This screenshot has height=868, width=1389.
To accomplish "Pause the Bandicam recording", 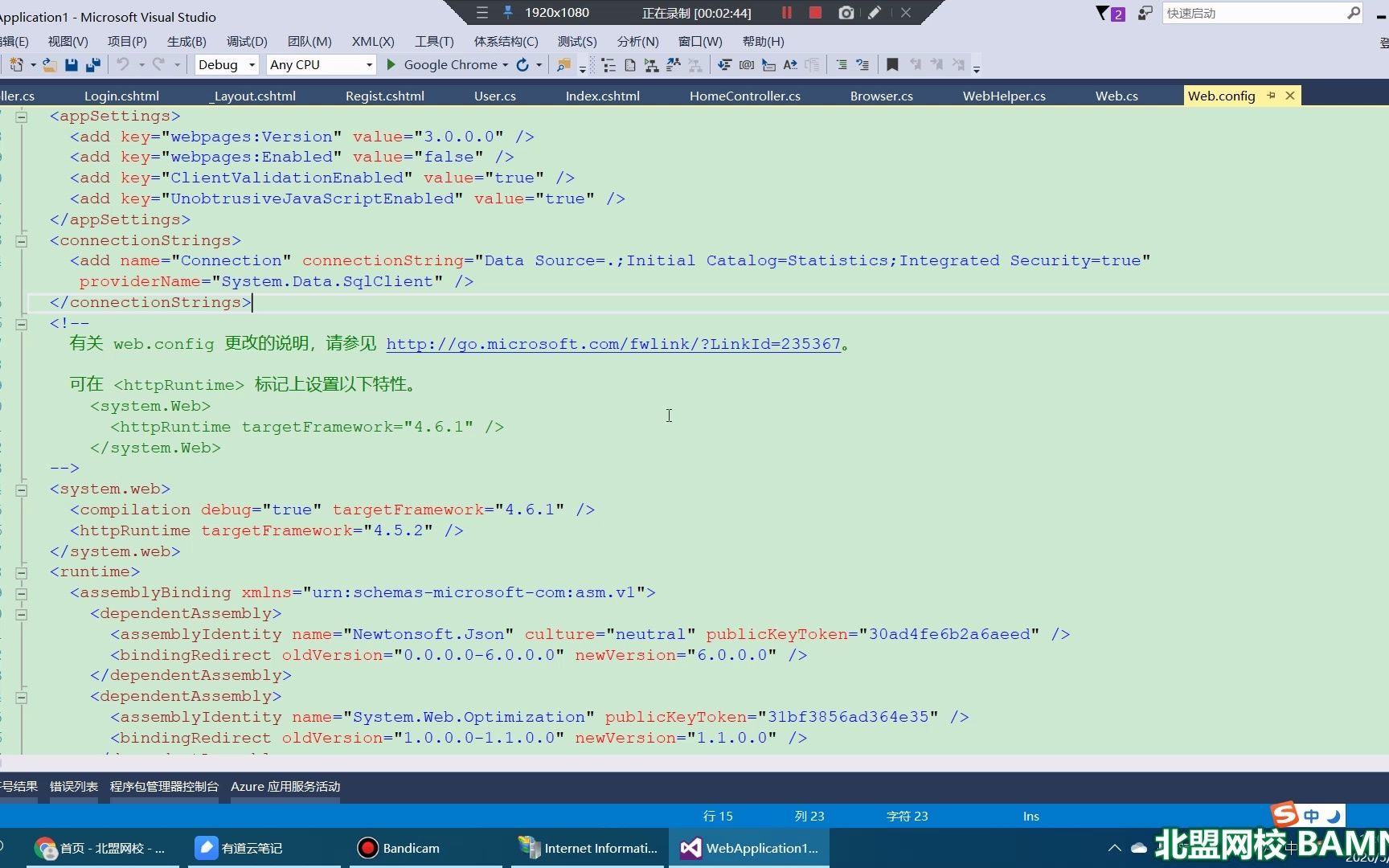I will point(787,13).
